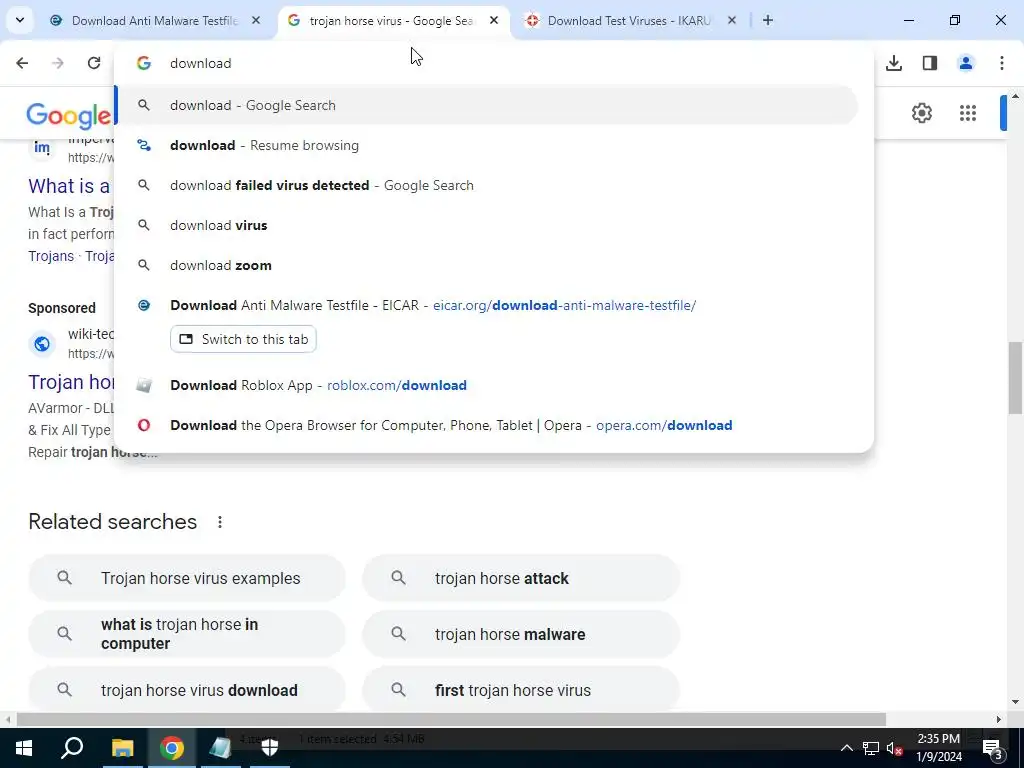Switch to Download Anti Malware Testfile tab
The height and width of the screenshot is (768, 1024).
(154, 20)
